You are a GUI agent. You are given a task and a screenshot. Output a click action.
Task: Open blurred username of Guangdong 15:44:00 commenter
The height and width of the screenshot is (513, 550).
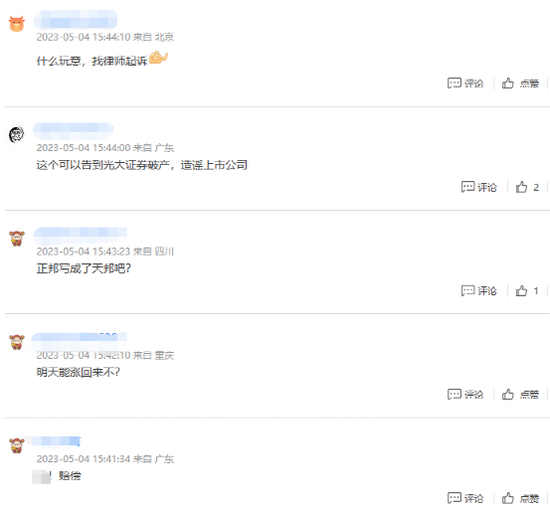click(73, 130)
